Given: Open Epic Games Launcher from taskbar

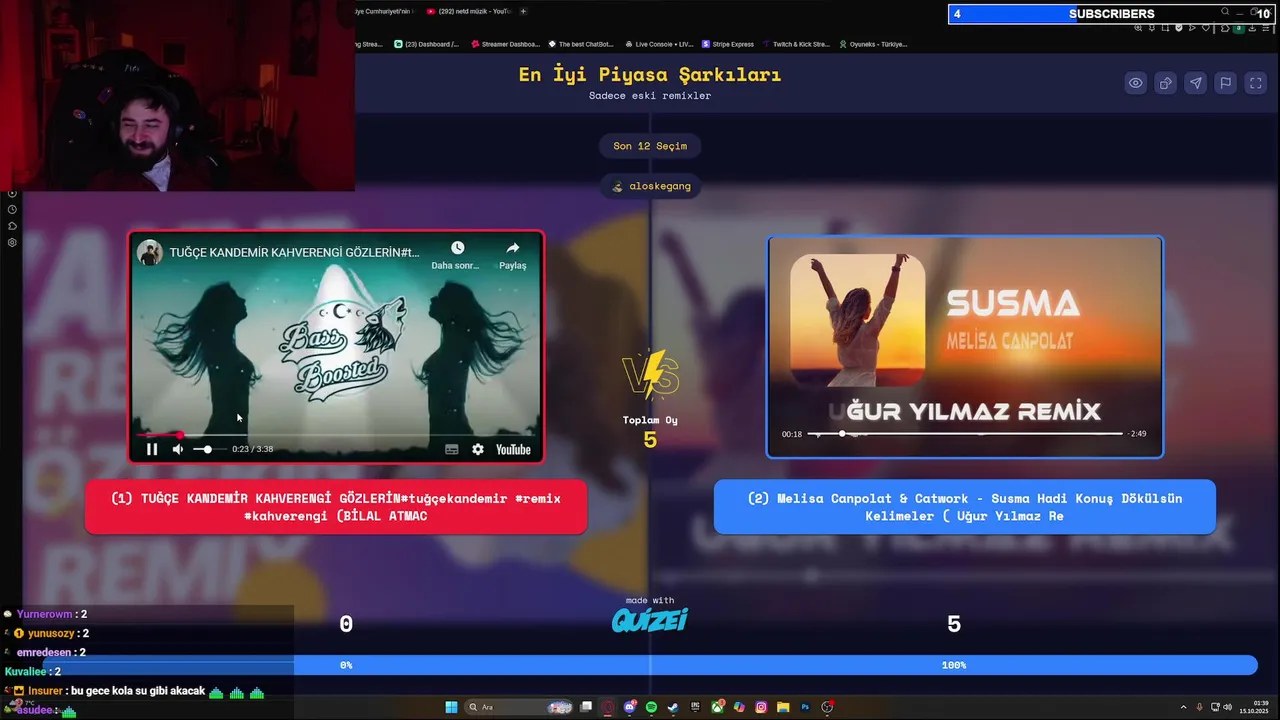Looking at the screenshot, I should tap(695, 707).
